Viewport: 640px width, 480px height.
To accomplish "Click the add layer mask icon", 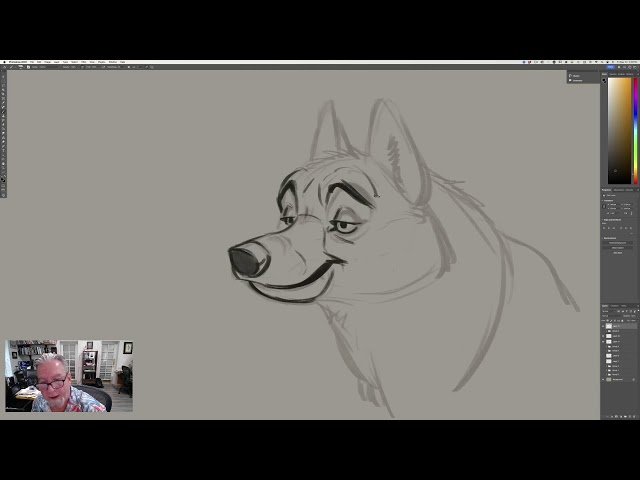I will (x=616, y=416).
